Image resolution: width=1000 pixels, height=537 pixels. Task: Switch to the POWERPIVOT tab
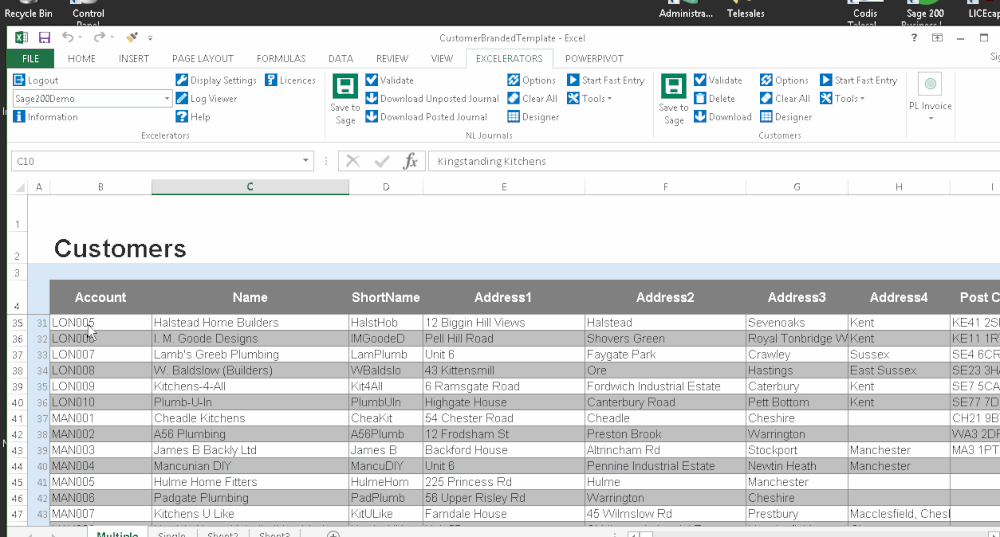[594, 59]
